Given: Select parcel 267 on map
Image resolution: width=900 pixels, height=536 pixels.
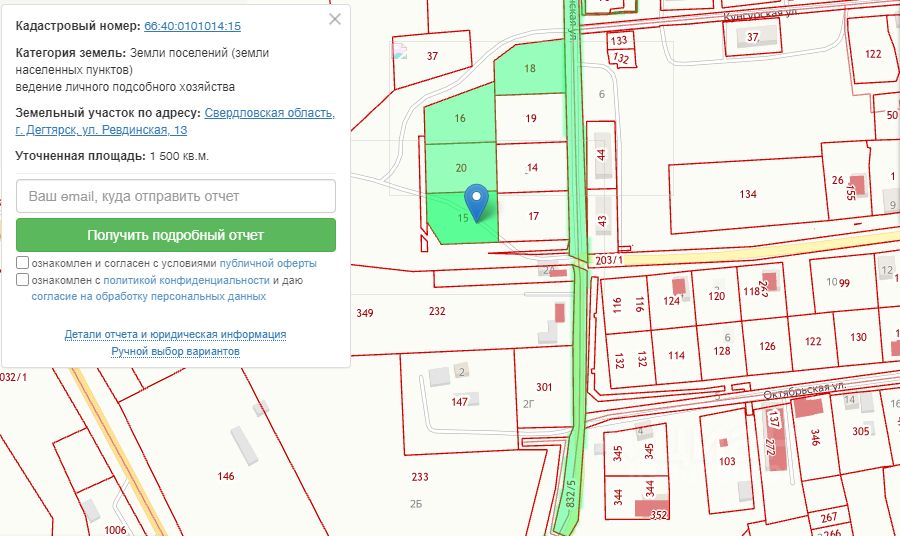Looking at the screenshot, I should point(828,518).
